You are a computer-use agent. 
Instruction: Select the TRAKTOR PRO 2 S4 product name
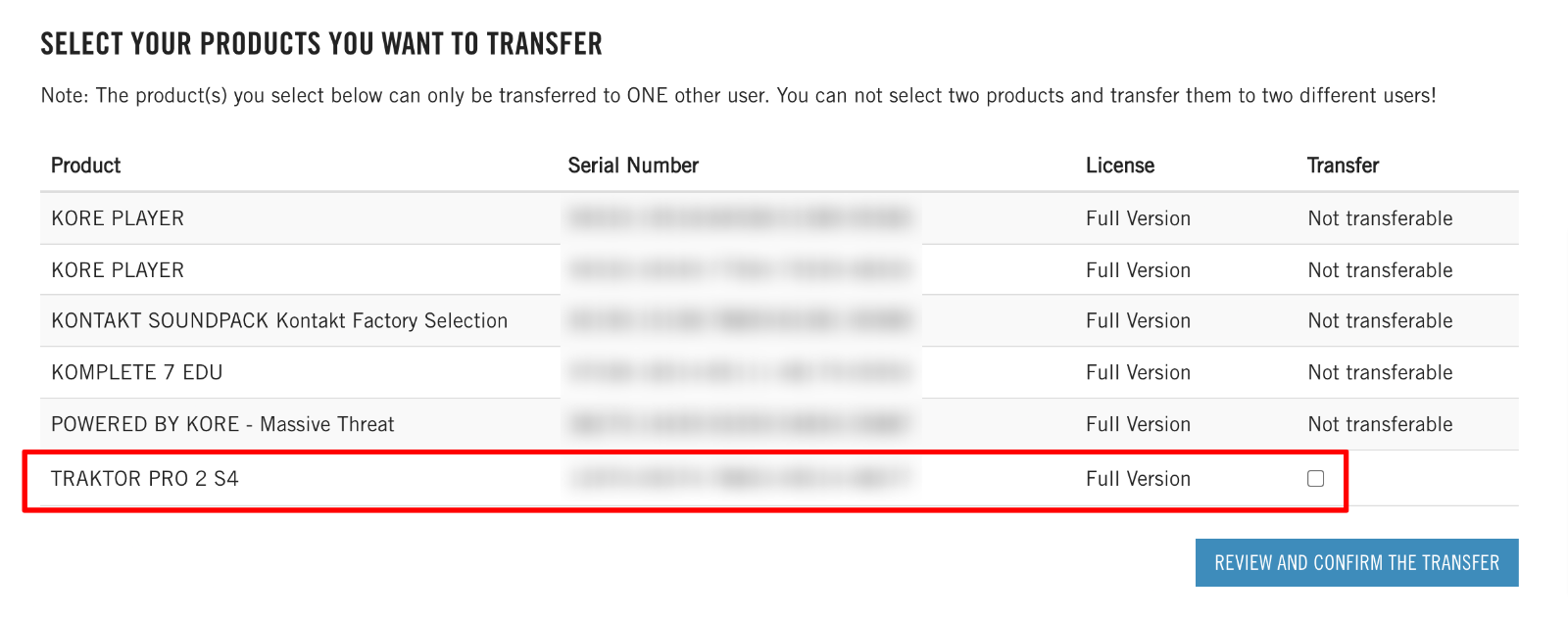coord(145,479)
